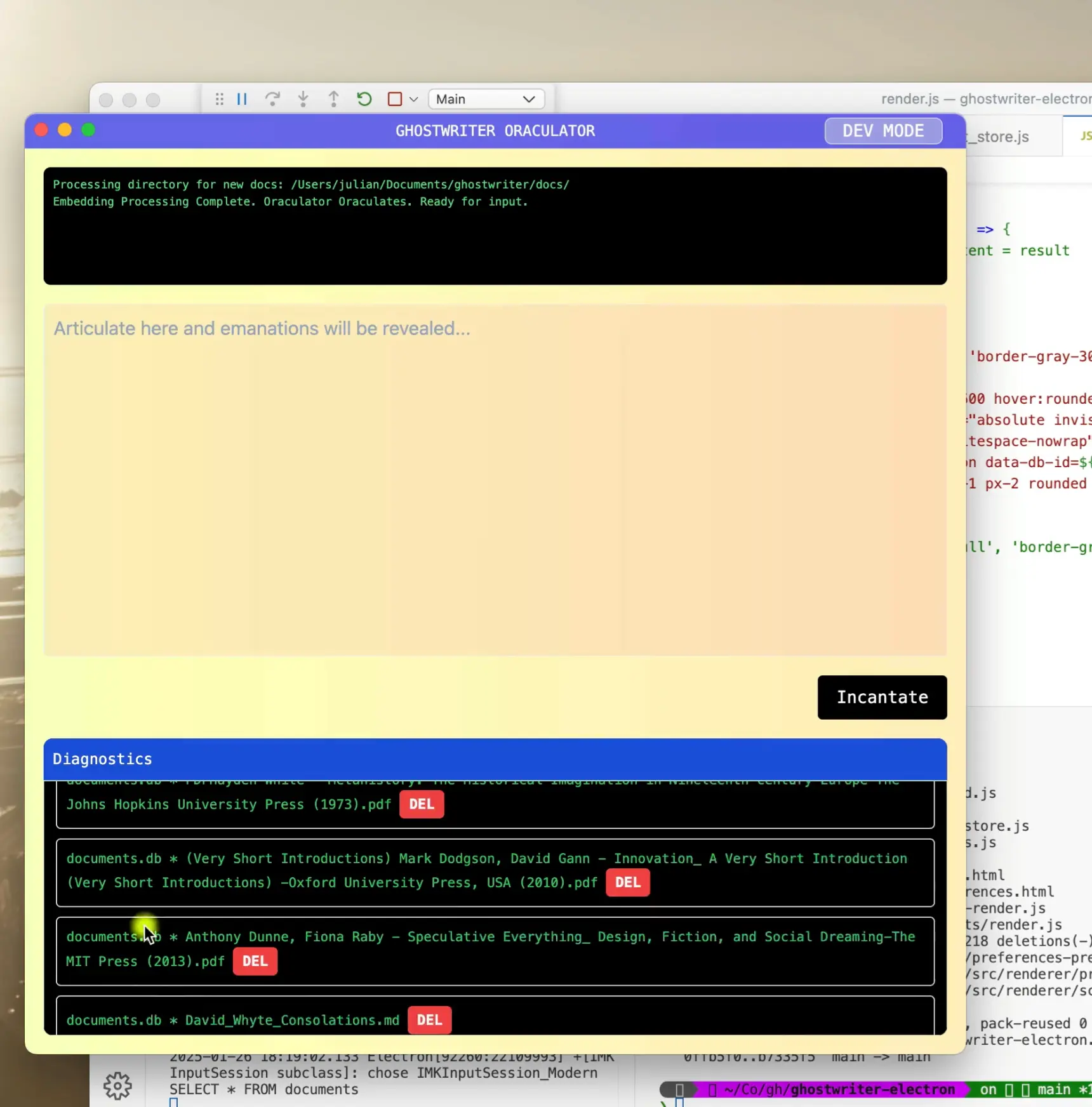Click the output log console area
This screenshot has height=1107, width=1092.
click(x=495, y=226)
